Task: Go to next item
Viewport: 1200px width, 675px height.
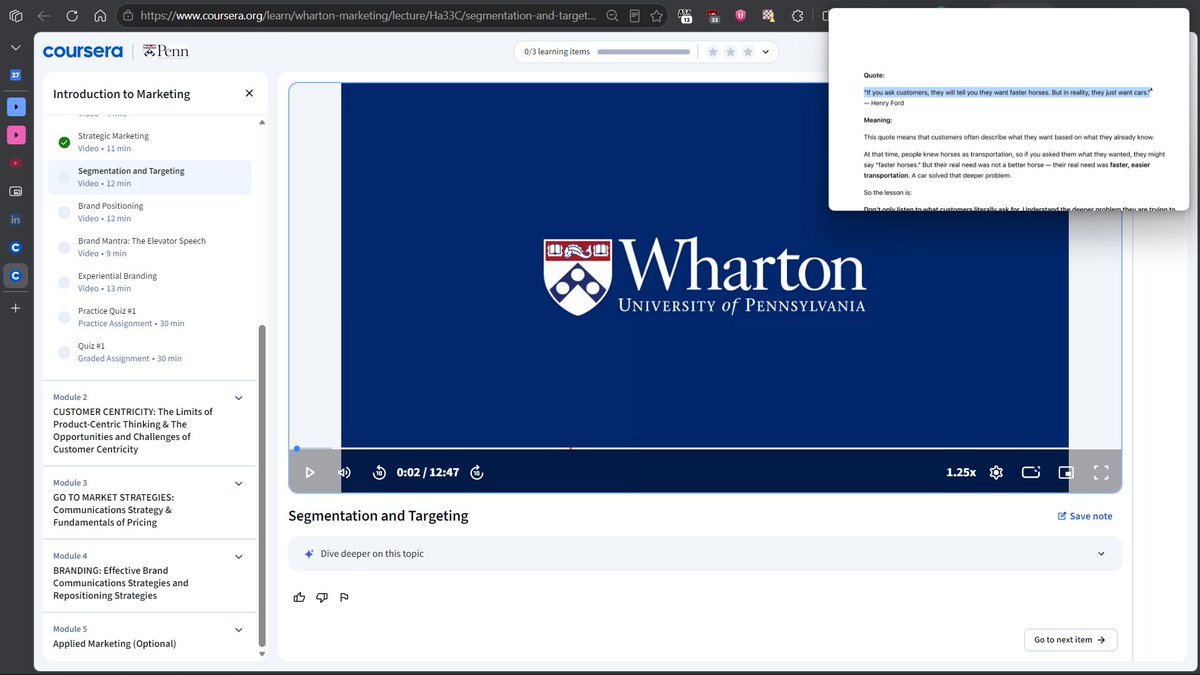Action: click(x=1070, y=640)
